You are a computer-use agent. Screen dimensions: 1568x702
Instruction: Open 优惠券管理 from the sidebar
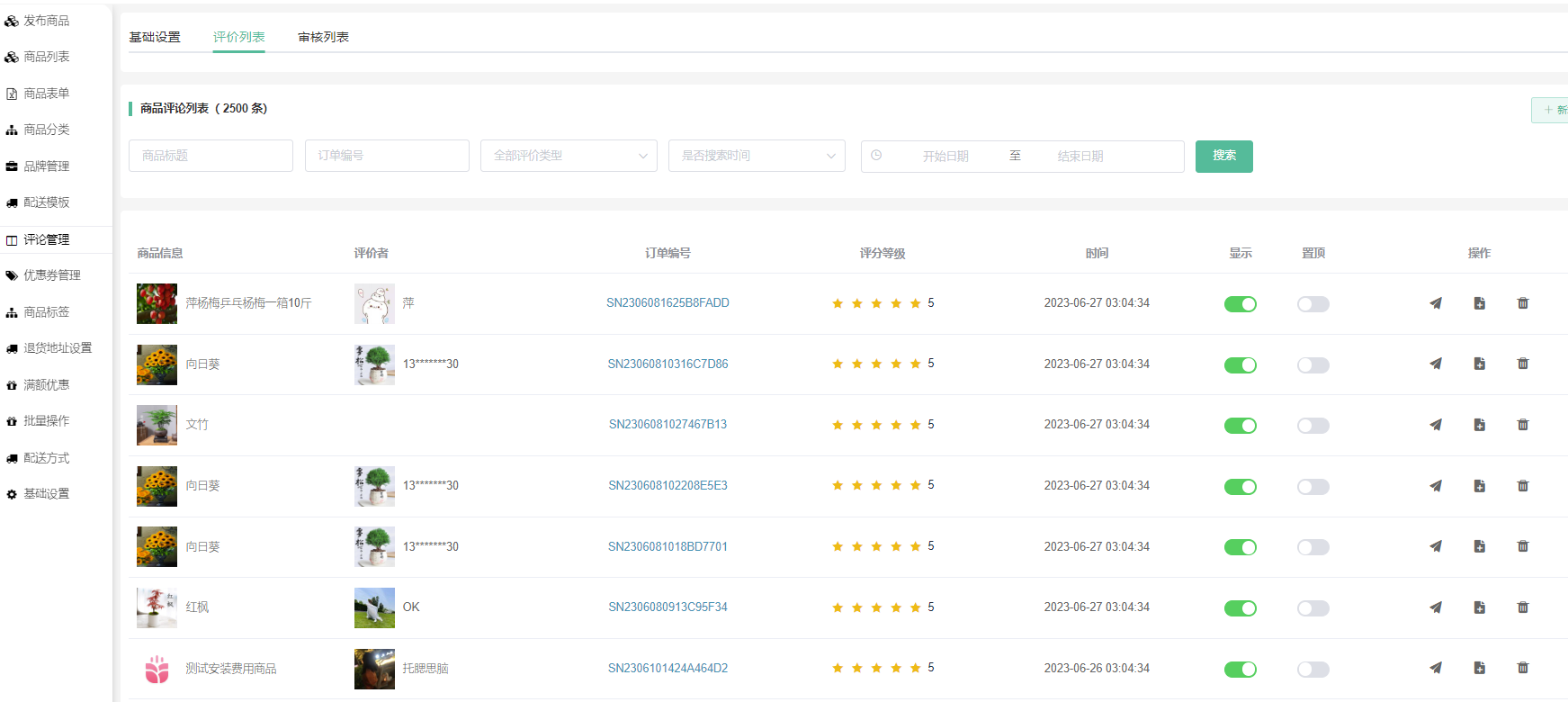pos(51,275)
